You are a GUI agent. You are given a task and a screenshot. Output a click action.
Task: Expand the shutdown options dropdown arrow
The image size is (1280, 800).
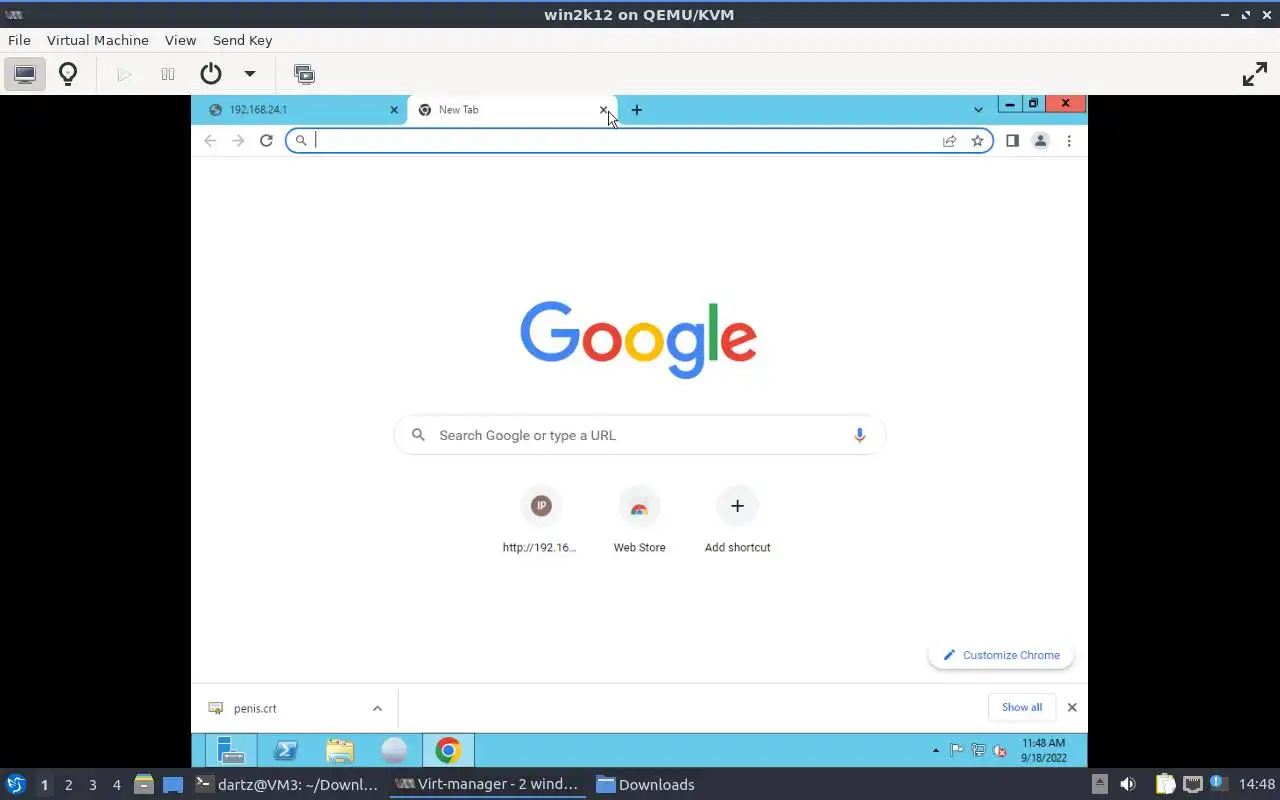click(x=250, y=74)
